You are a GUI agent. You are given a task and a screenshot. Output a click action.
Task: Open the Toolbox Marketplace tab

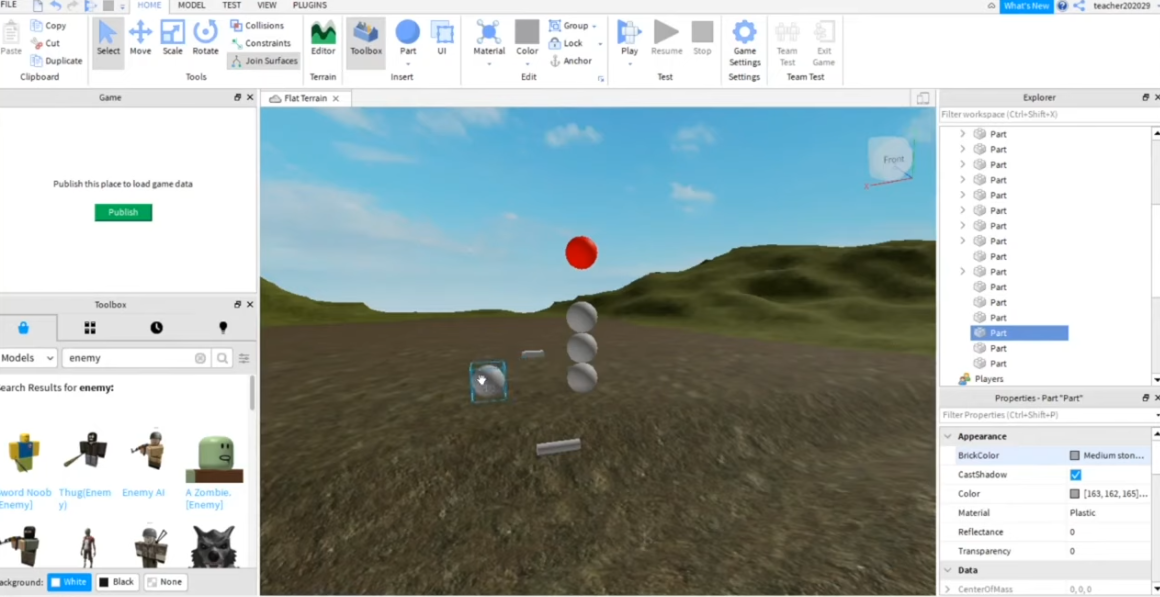23,328
